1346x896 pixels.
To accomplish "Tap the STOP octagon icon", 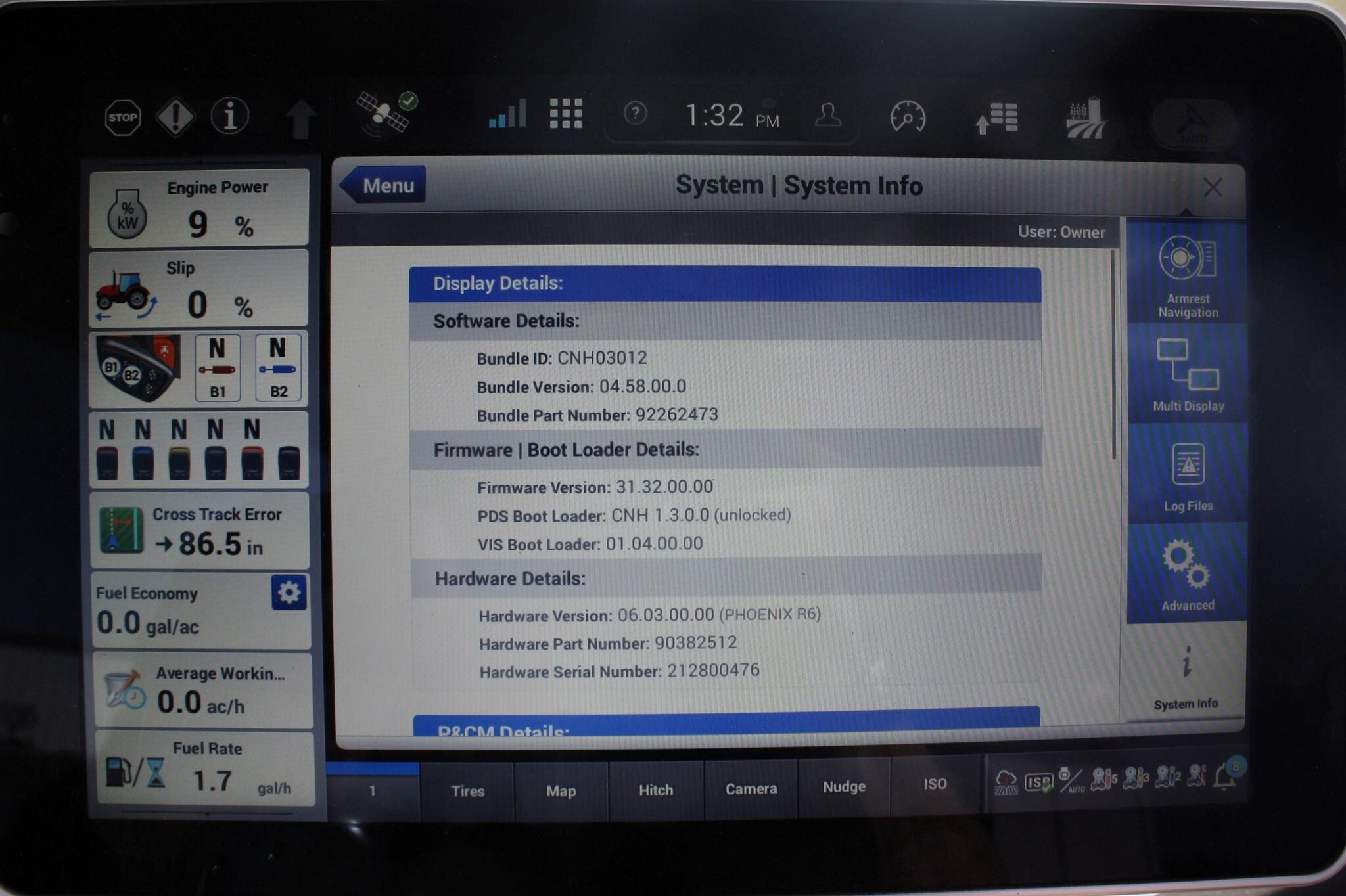I will (123, 118).
